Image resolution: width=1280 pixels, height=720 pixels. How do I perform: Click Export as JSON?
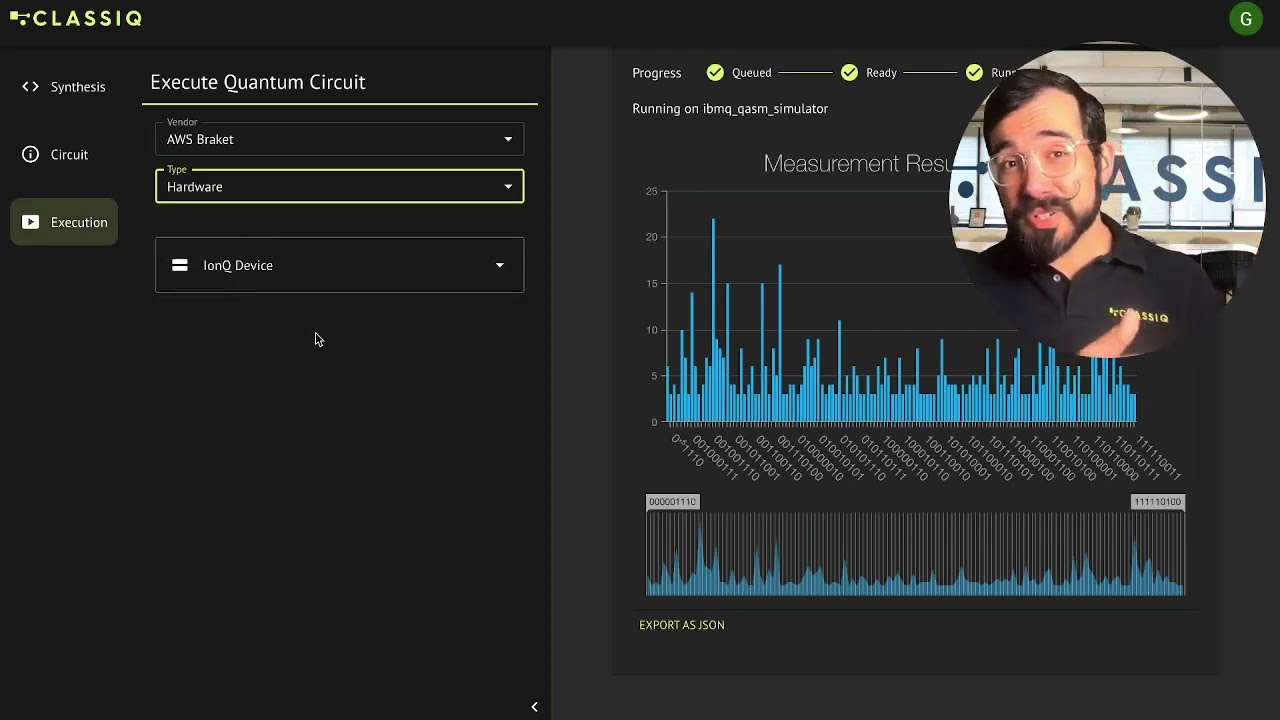(x=682, y=625)
